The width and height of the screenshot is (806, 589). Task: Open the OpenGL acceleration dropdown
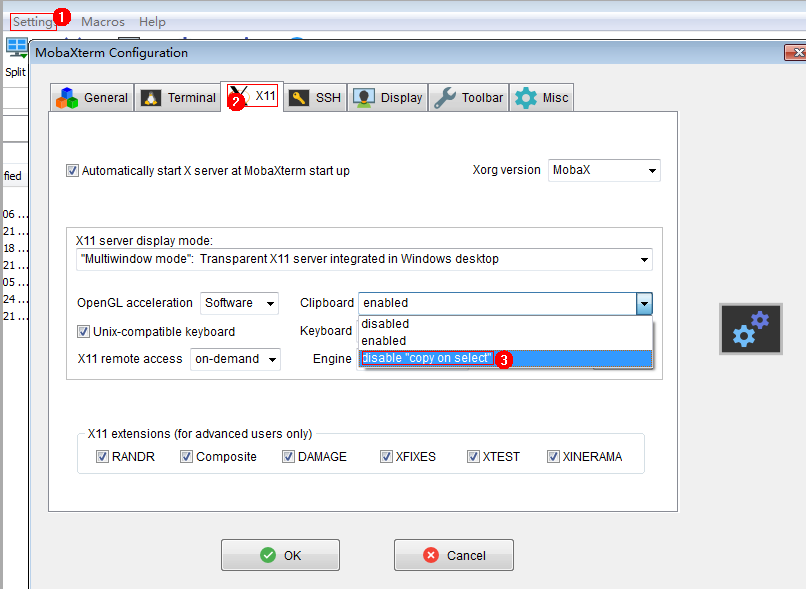(x=240, y=303)
